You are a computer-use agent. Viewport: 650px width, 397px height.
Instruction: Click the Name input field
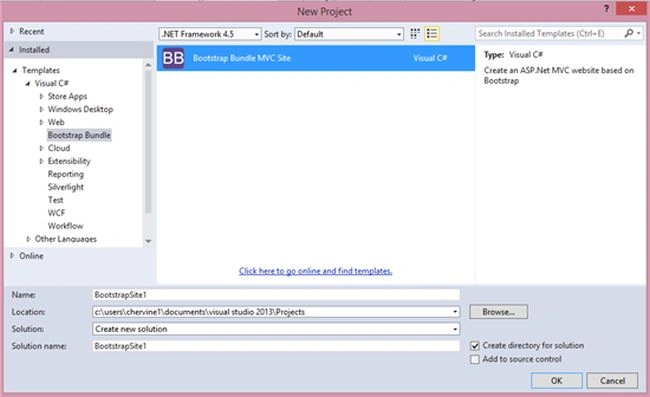(276, 295)
